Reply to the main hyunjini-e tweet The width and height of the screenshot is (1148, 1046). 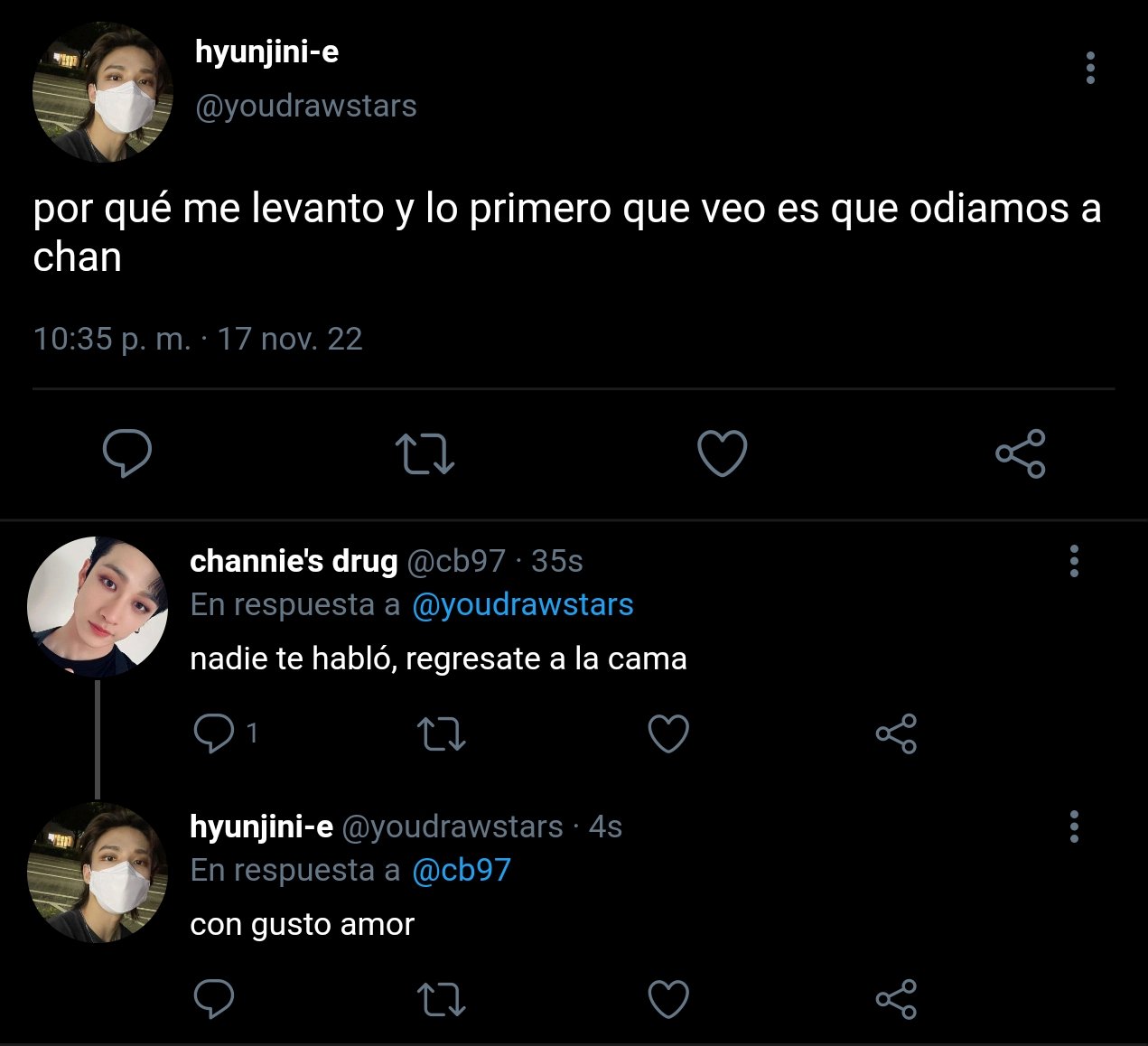point(127,453)
